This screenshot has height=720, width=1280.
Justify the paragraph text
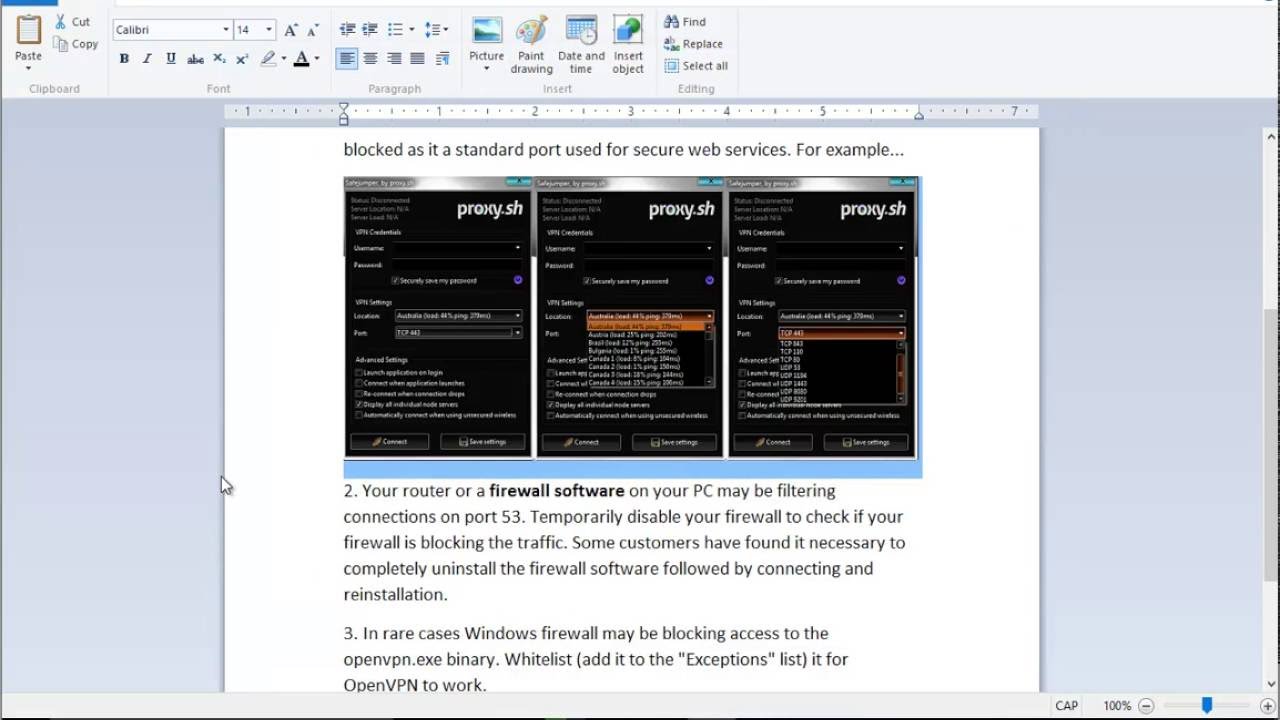(x=418, y=59)
